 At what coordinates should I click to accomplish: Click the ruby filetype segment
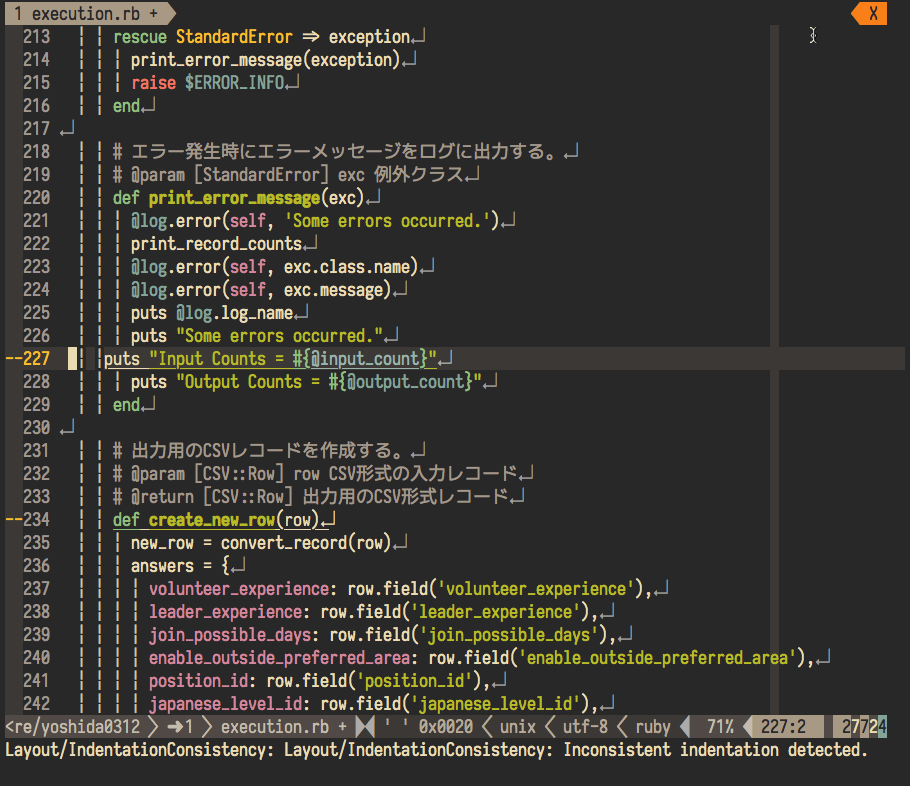(x=653, y=727)
